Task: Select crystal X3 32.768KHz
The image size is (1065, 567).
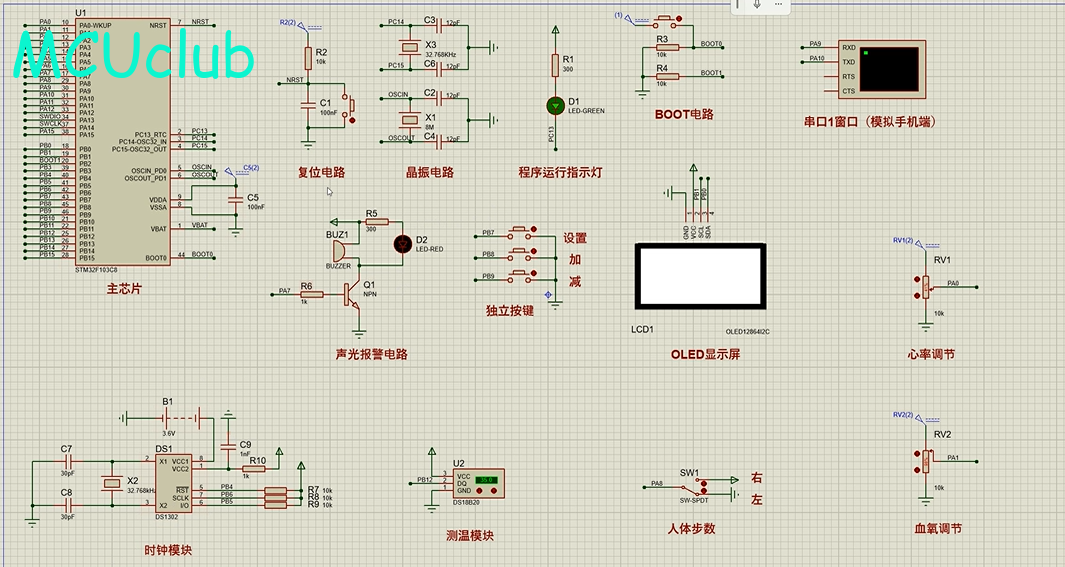Action: (x=409, y=48)
